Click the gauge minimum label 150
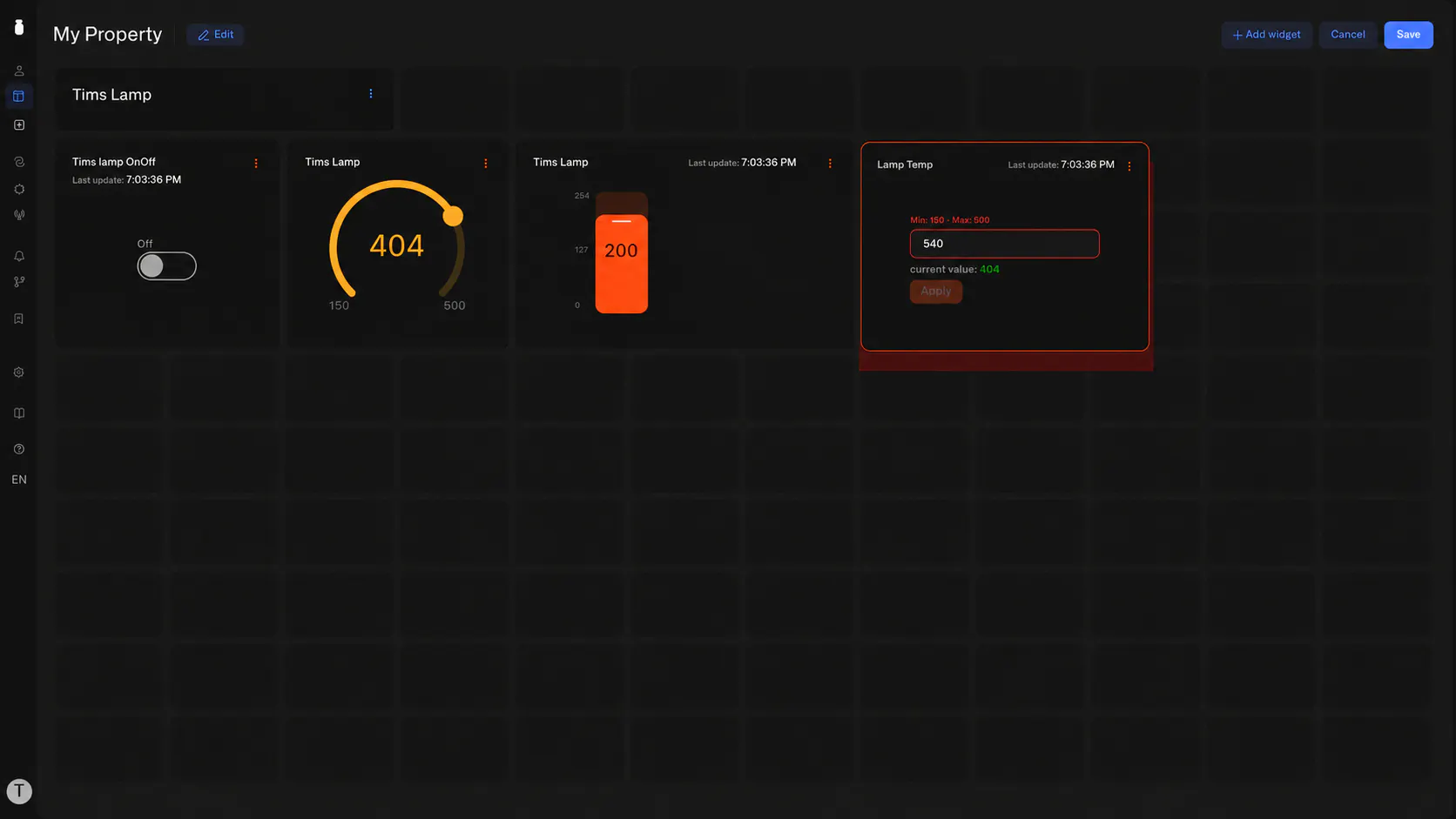 tap(339, 305)
